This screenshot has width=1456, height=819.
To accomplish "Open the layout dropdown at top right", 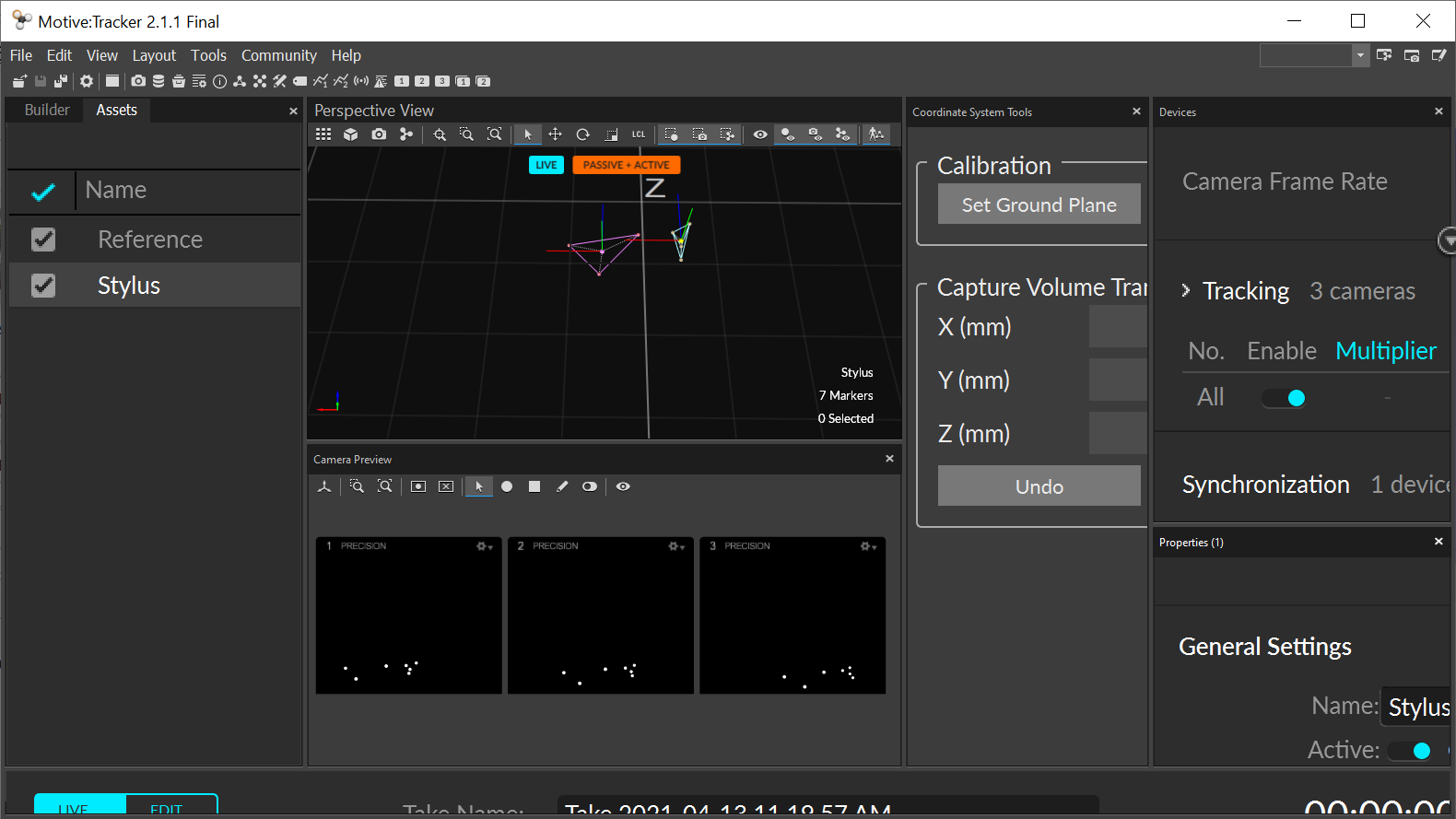I will click(1360, 55).
